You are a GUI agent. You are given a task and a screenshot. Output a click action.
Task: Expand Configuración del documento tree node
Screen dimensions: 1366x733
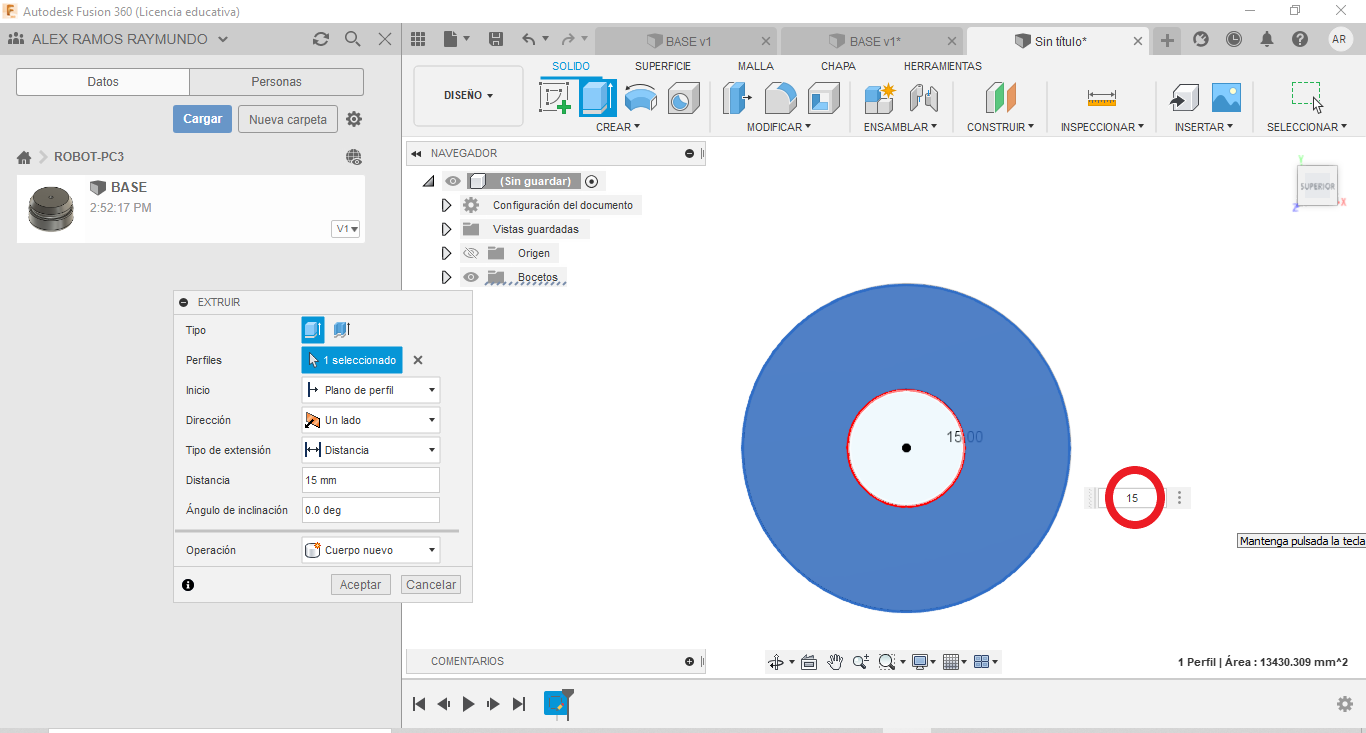(x=446, y=205)
